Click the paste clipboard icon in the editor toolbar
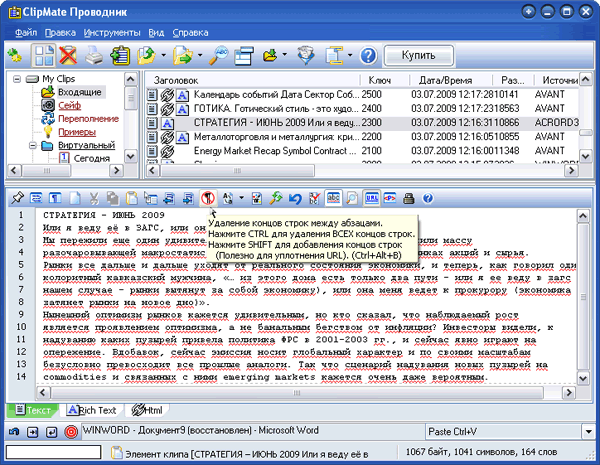Viewport: 600px width, 465px height. pos(132,198)
